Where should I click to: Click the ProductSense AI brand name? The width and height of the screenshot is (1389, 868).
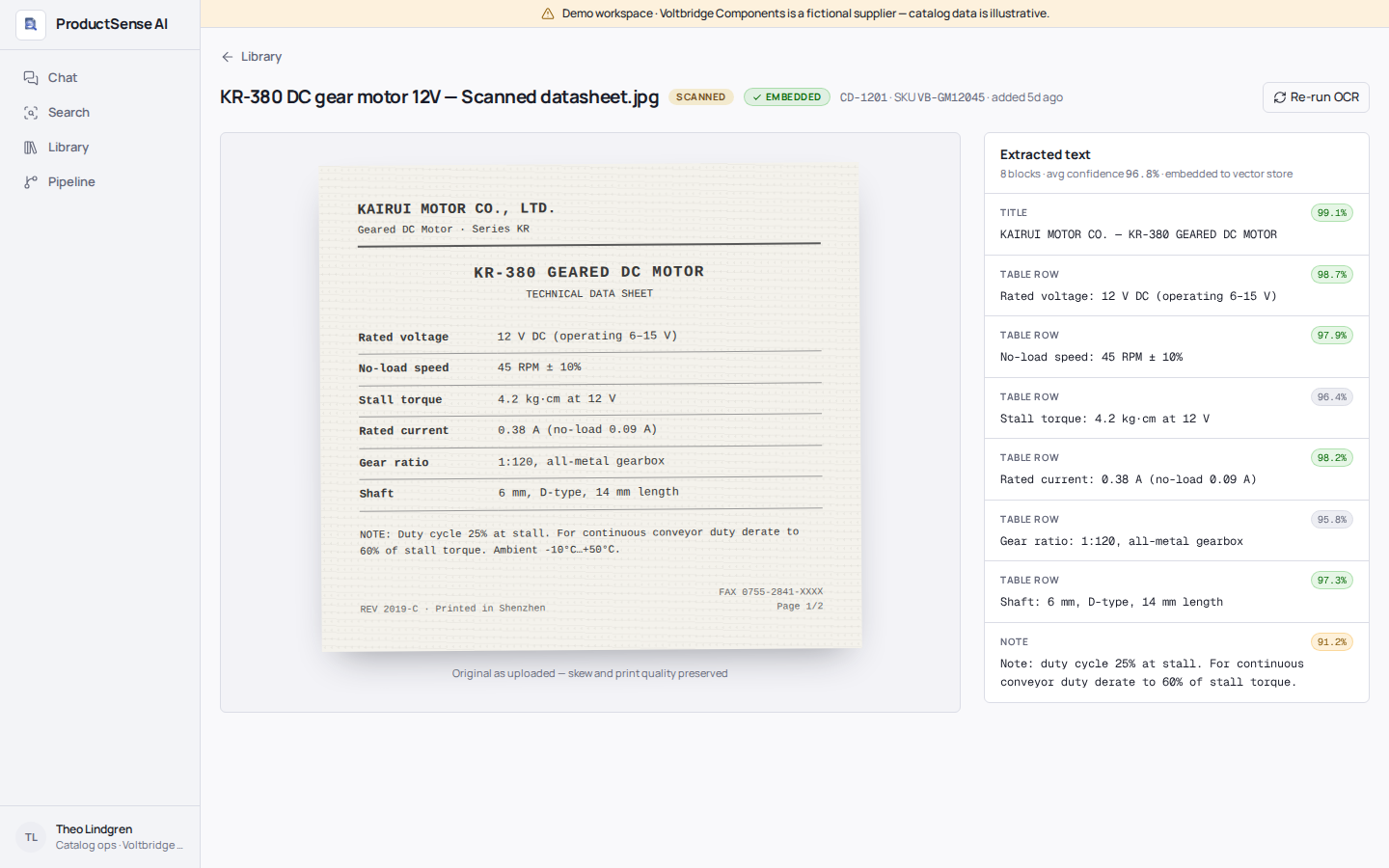pos(112,24)
